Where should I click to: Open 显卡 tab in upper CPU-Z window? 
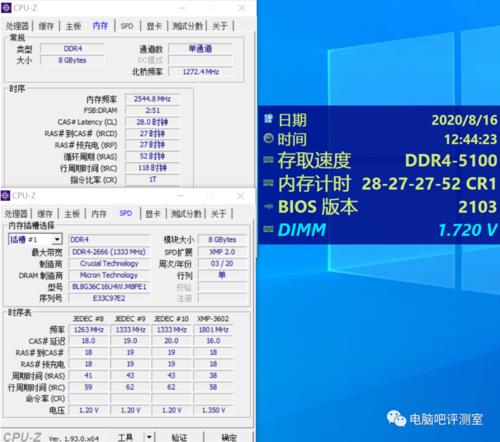tap(154, 26)
